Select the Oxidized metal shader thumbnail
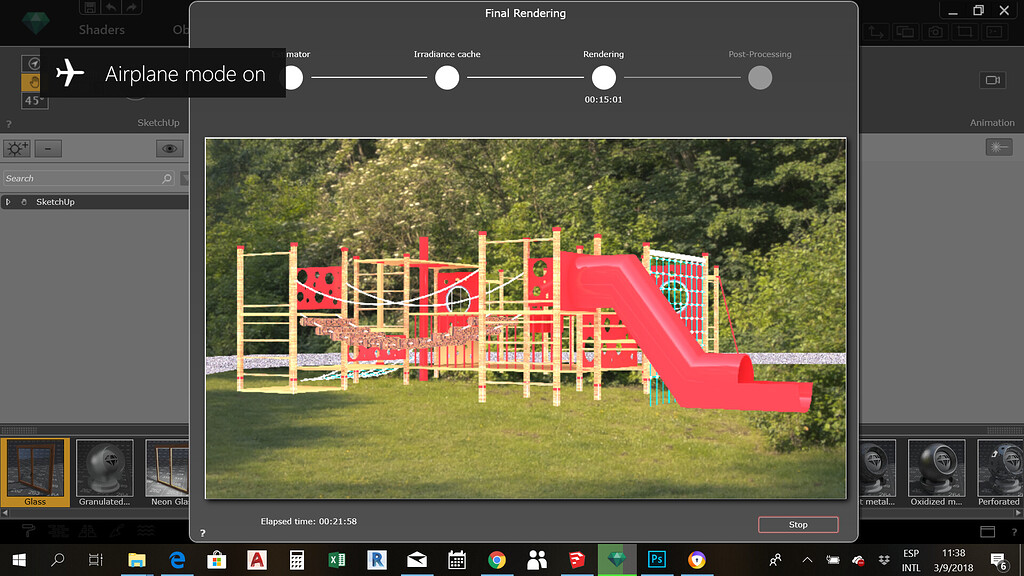Viewport: 1024px width, 576px height. click(x=936, y=467)
